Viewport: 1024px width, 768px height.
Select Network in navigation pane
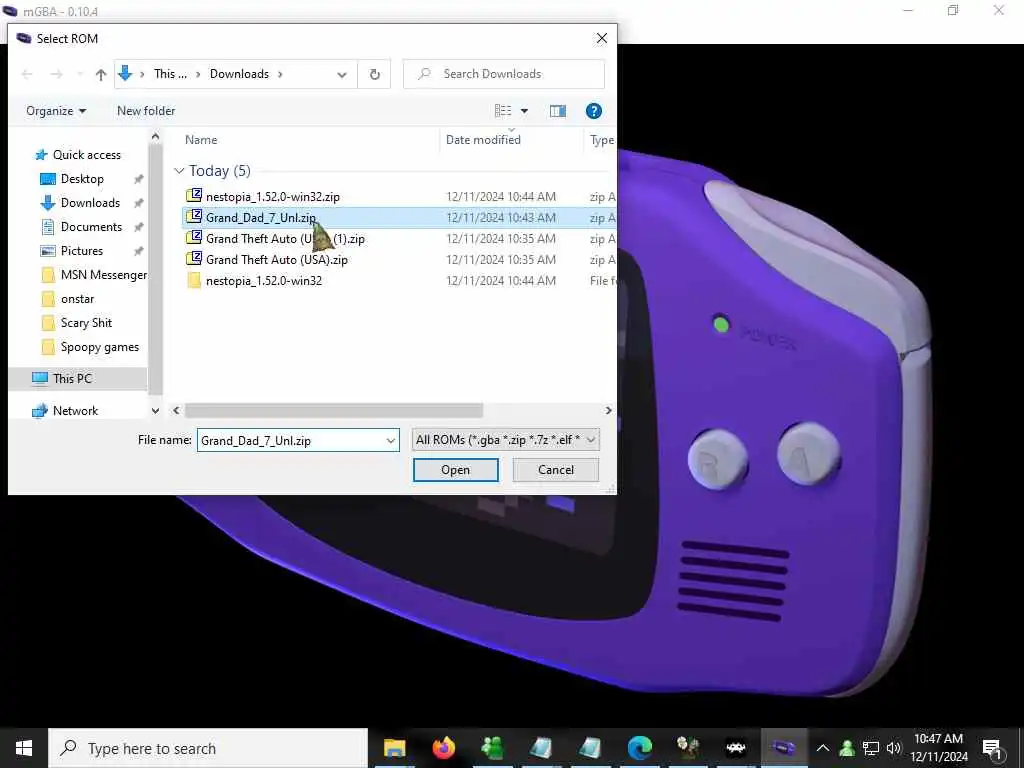[x=75, y=411]
